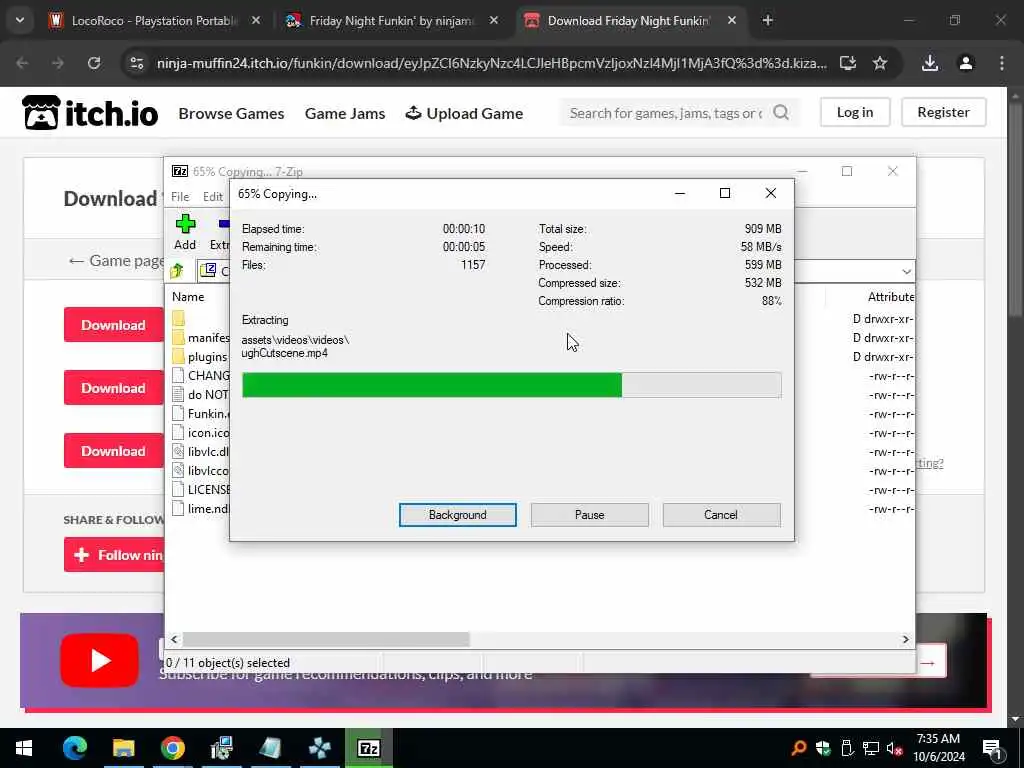1024x768 pixels.
Task: Open the notification center icon
Action: click(x=993, y=748)
